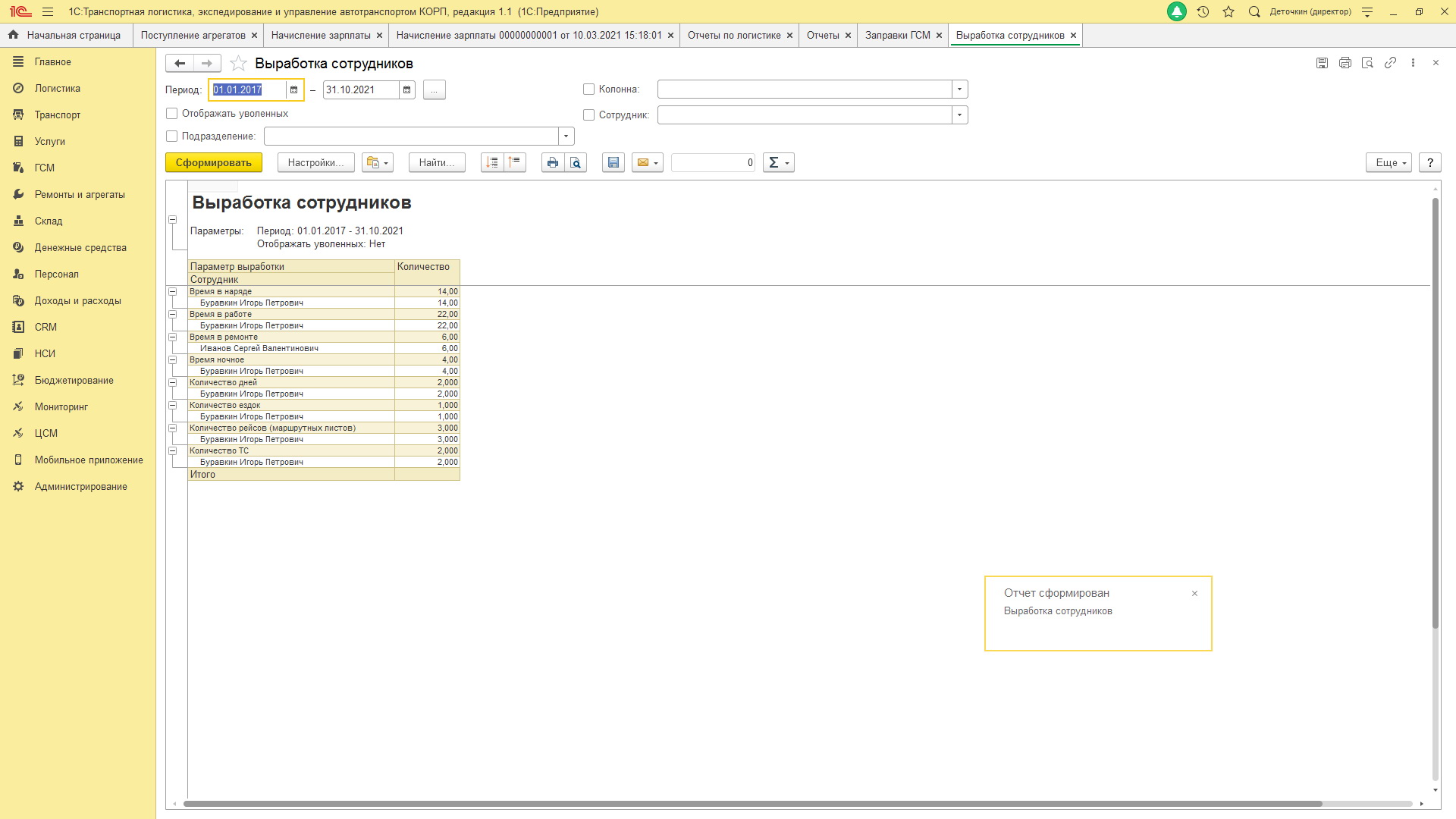Open Настройки... report settings

tap(315, 162)
